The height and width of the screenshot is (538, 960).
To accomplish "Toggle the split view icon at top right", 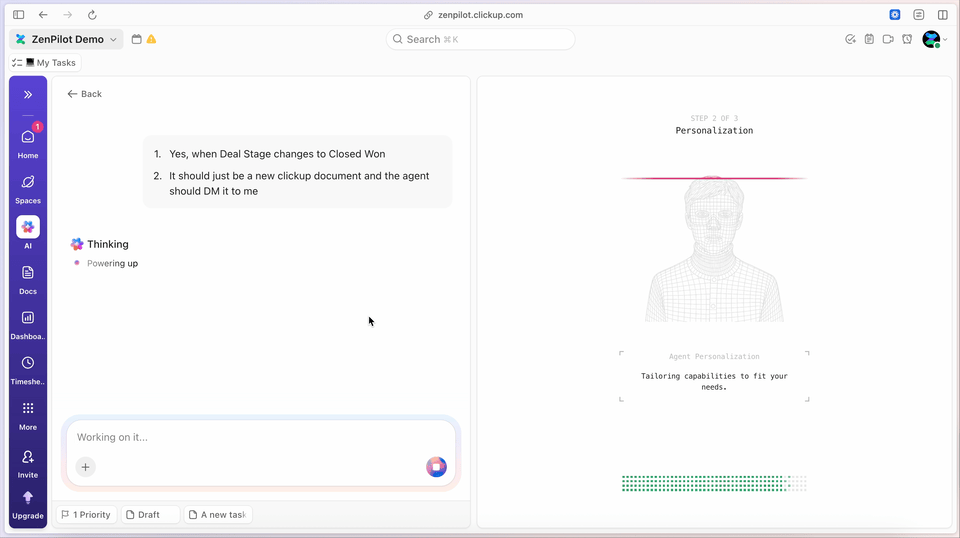I will 943,15.
